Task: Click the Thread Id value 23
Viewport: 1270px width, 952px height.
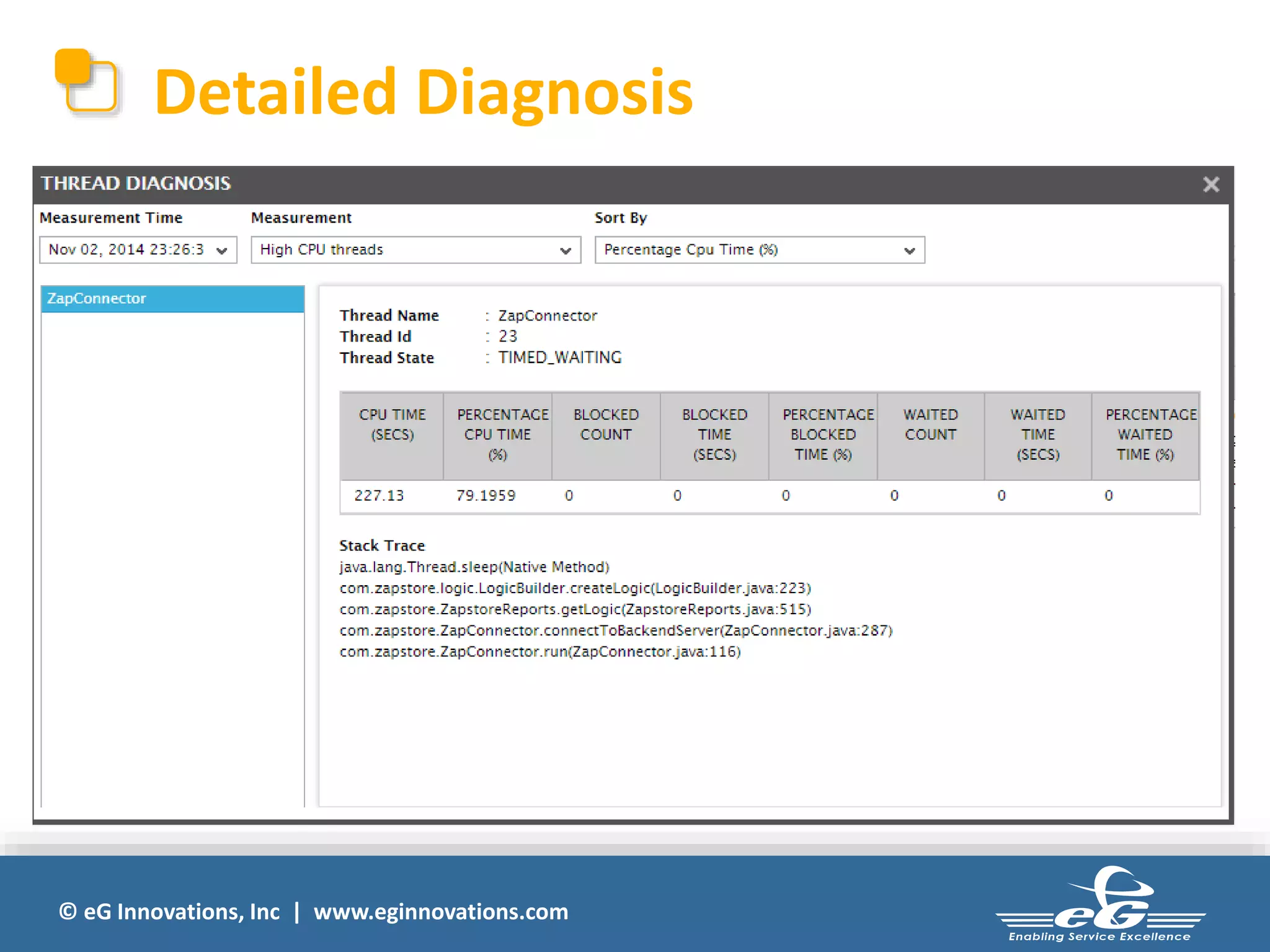Action: 508,337
